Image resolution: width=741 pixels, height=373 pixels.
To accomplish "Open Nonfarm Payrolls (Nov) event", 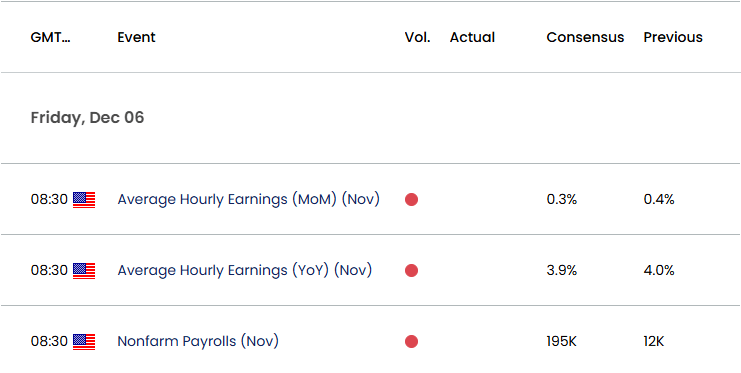I will point(198,341).
